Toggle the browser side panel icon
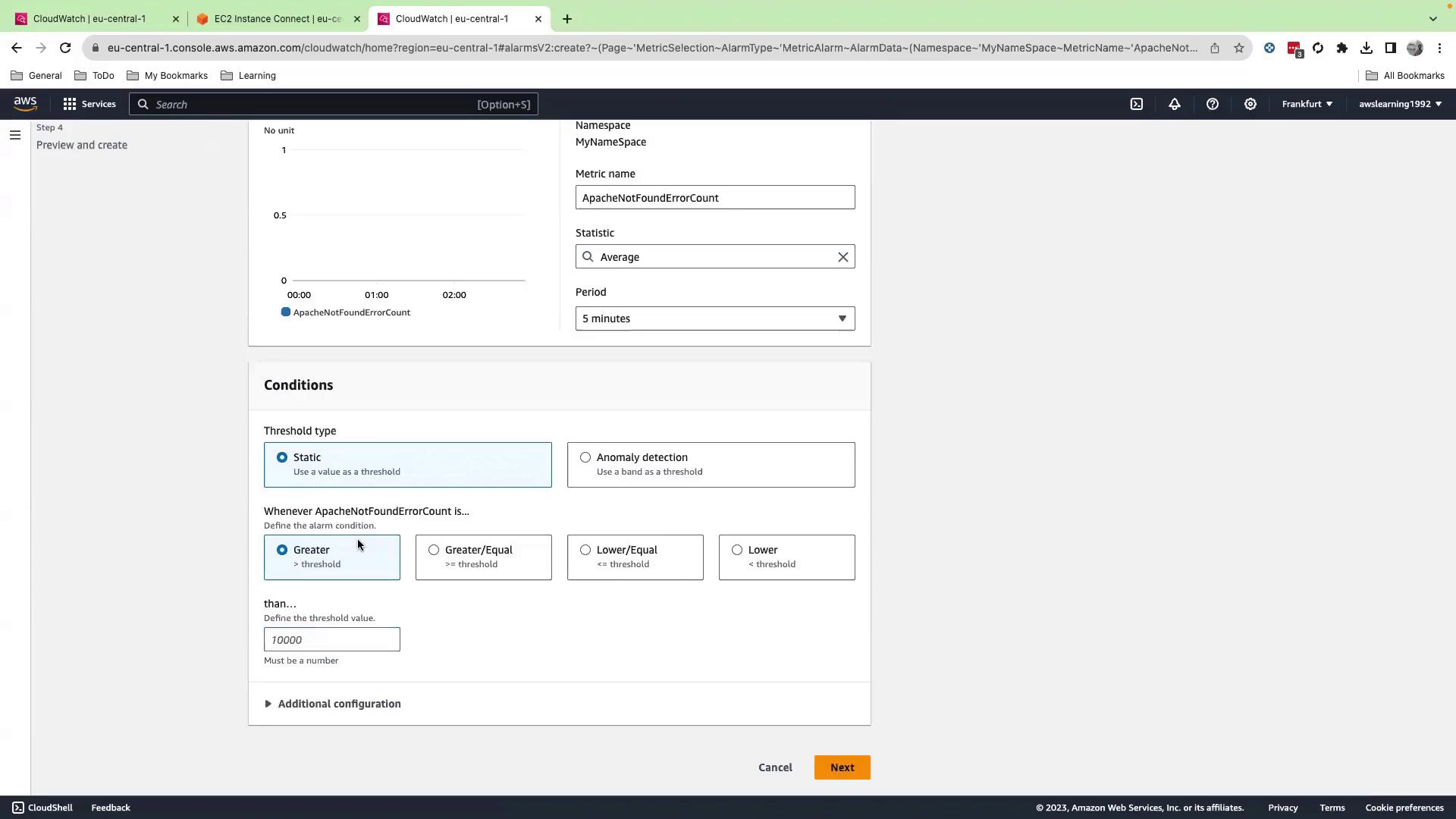Screen dimensions: 1456x819 [1391, 48]
